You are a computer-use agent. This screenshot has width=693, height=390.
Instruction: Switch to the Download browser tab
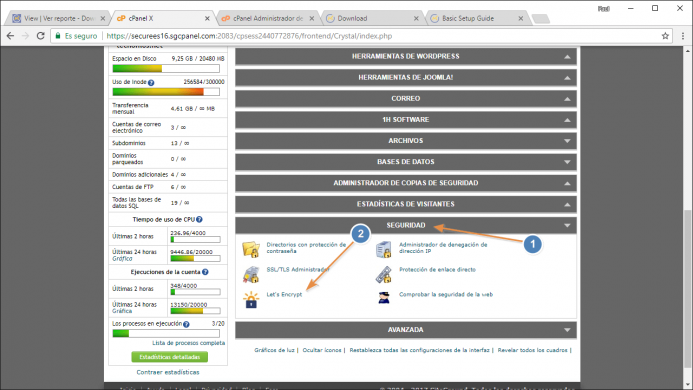(x=372, y=19)
